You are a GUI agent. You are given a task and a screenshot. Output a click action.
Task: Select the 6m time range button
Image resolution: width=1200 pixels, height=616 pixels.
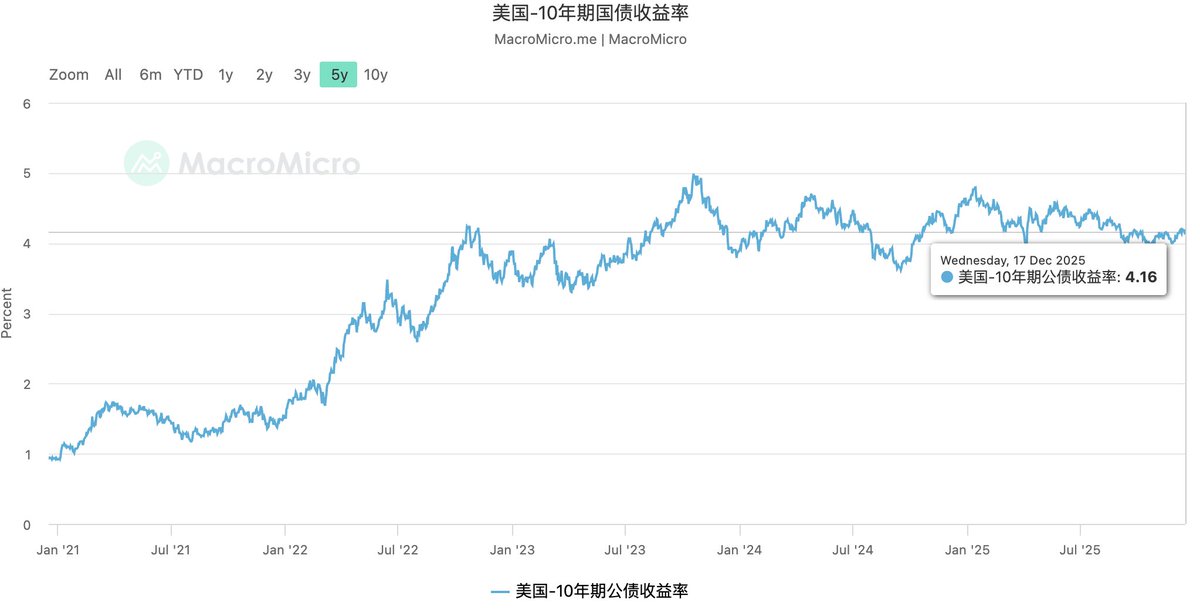pyautogui.click(x=150, y=74)
